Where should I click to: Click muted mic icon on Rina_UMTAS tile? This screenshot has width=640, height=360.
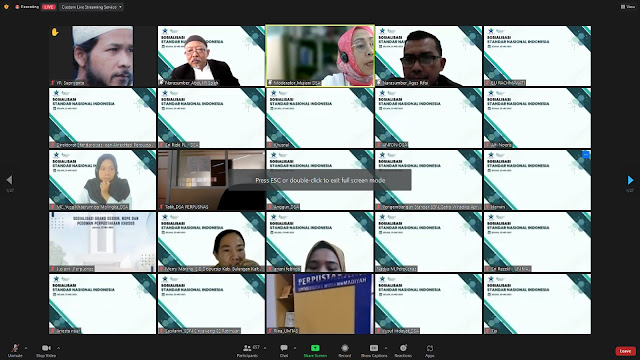(270, 331)
